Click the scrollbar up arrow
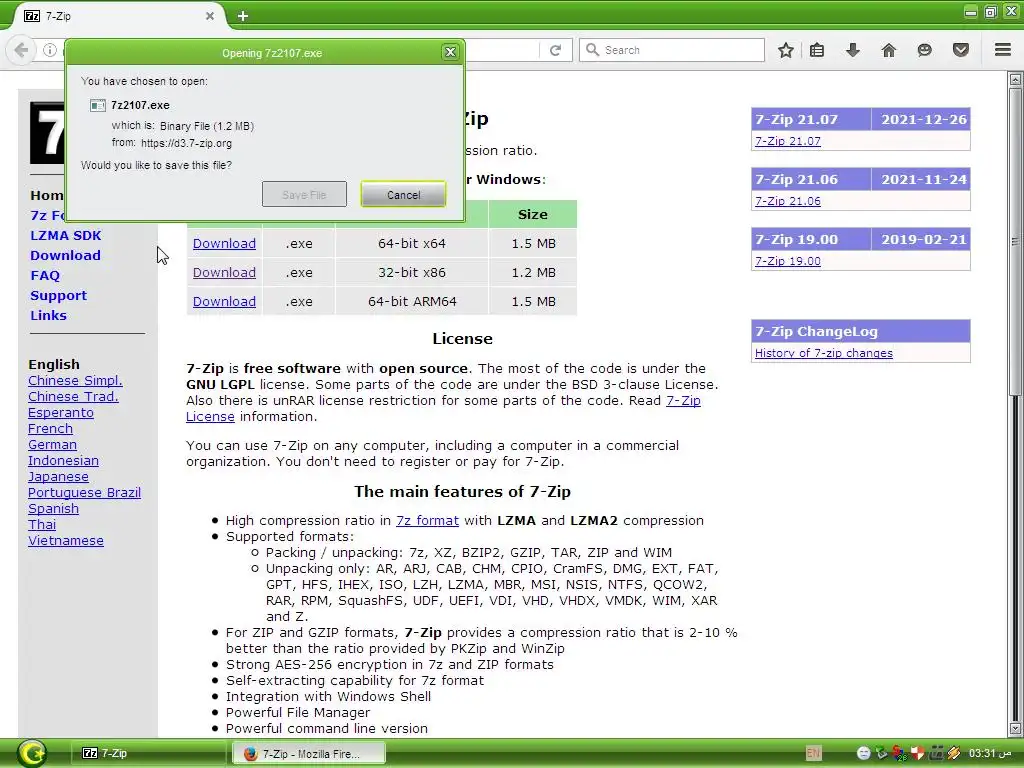The image size is (1024, 768). 1015,80
